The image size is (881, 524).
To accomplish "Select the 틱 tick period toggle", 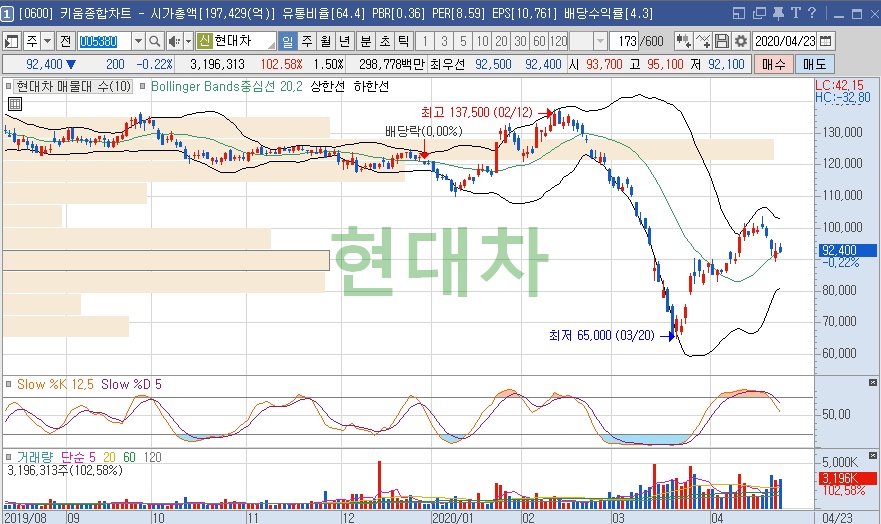I will (404, 41).
